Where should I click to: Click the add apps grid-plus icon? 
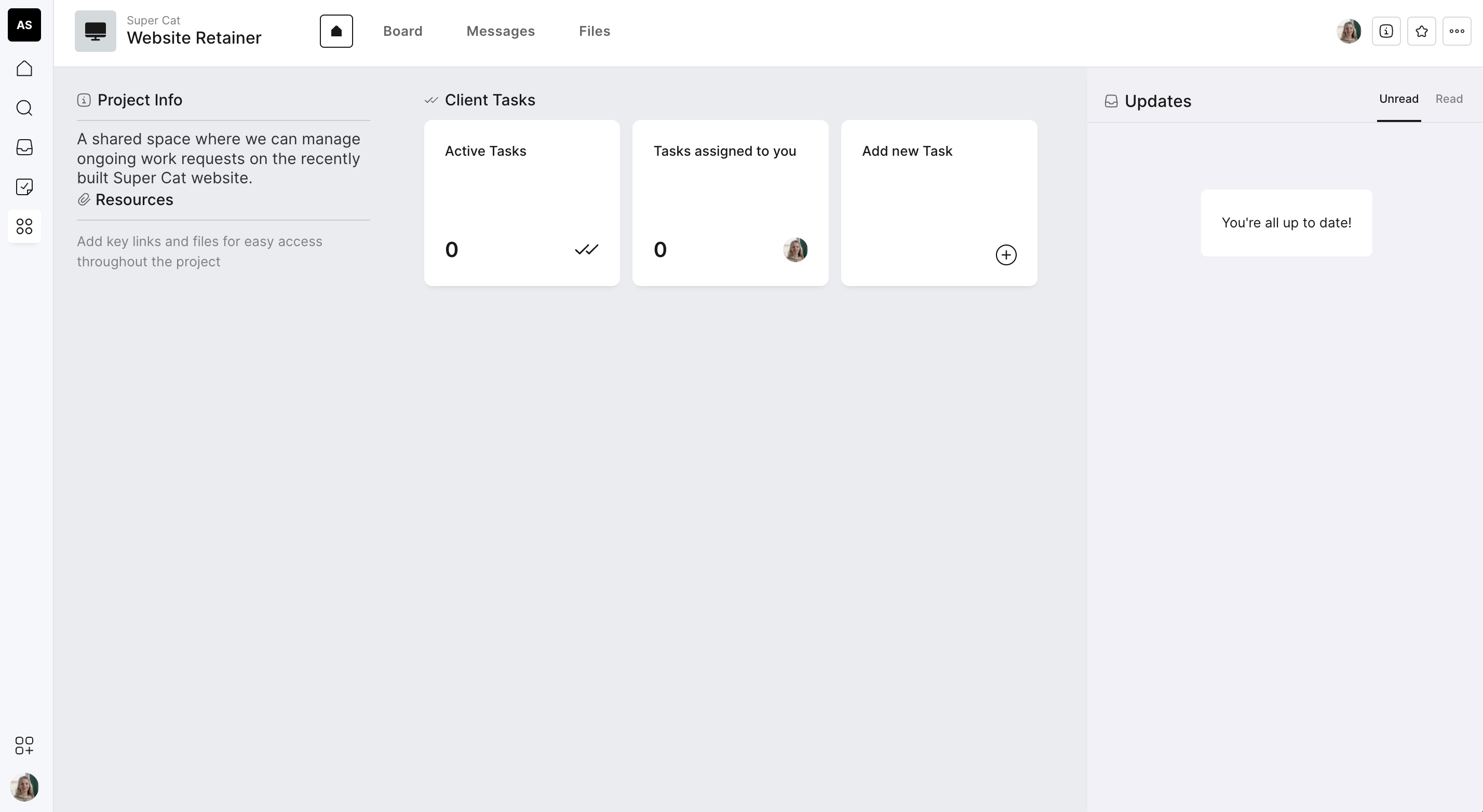tap(24, 745)
